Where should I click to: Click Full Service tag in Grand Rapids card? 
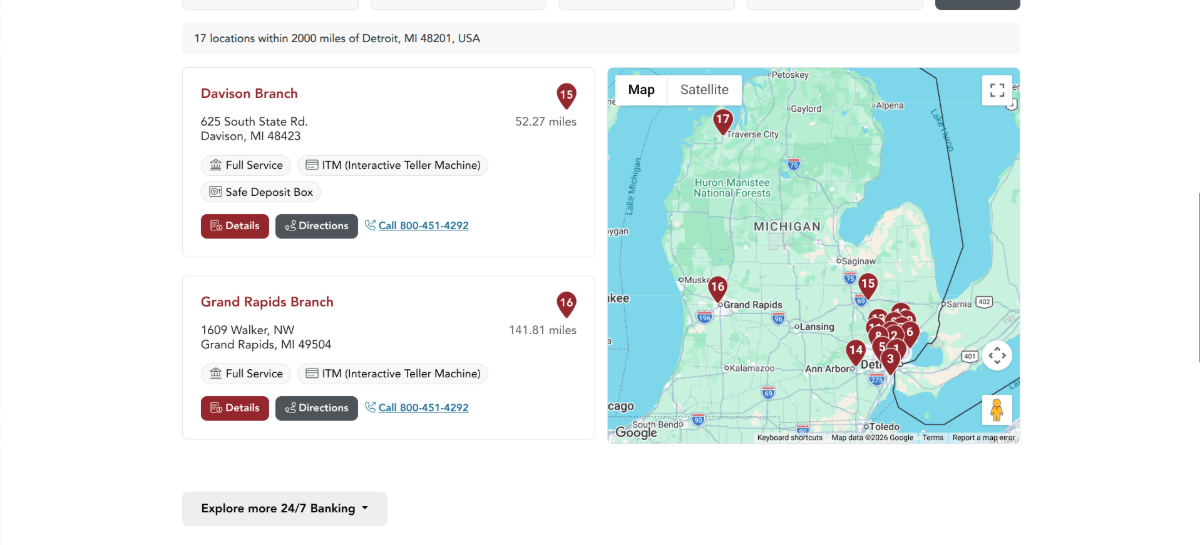(x=246, y=373)
